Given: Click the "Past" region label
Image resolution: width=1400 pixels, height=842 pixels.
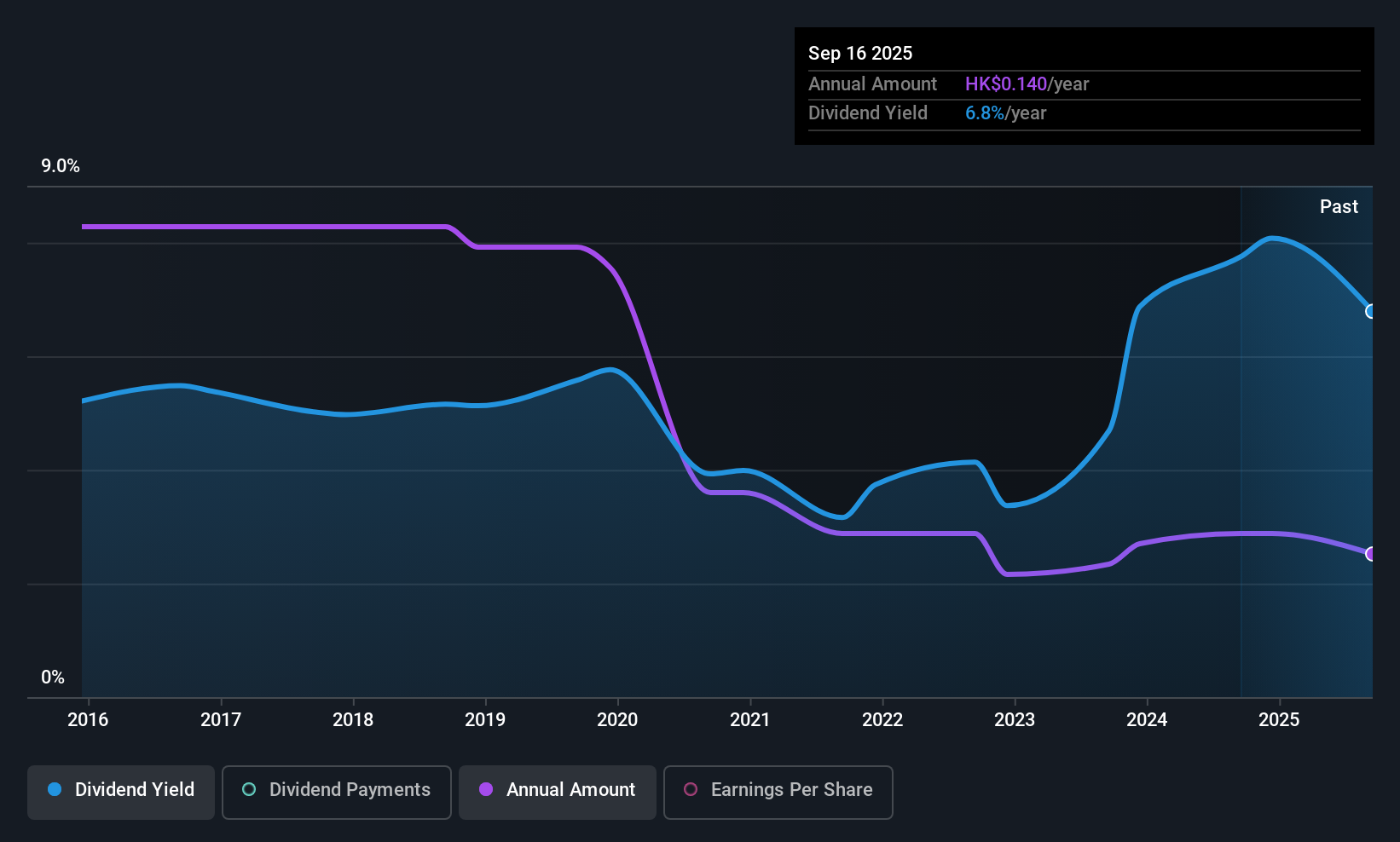Looking at the screenshot, I should [1339, 207].
